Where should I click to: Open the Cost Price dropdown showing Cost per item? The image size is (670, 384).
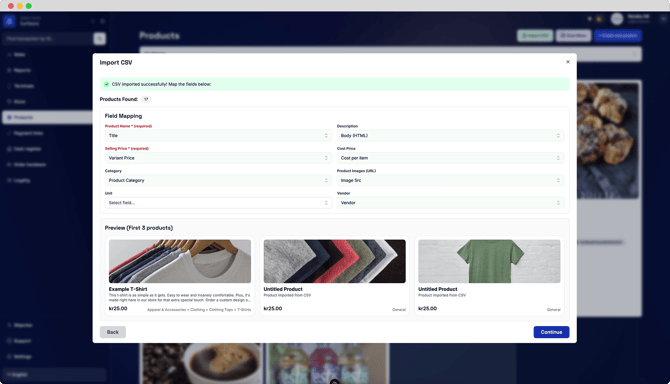coord(450,158)
